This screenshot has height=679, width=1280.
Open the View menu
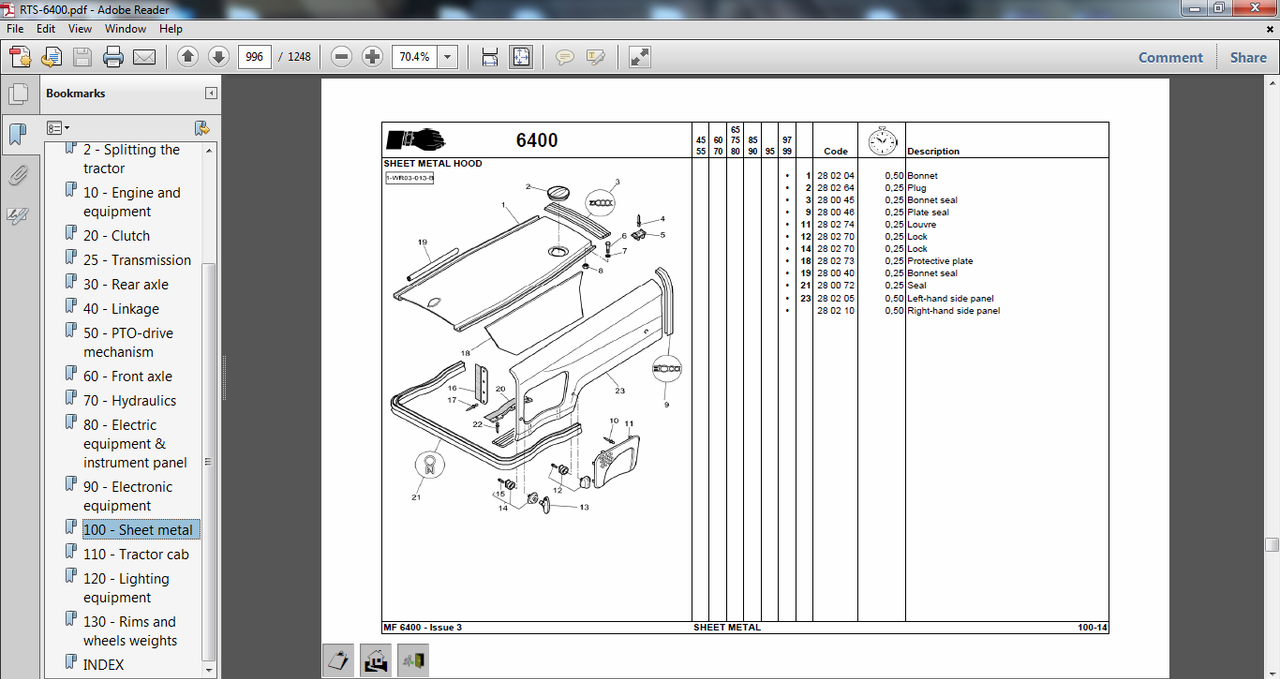coord(80,29)
